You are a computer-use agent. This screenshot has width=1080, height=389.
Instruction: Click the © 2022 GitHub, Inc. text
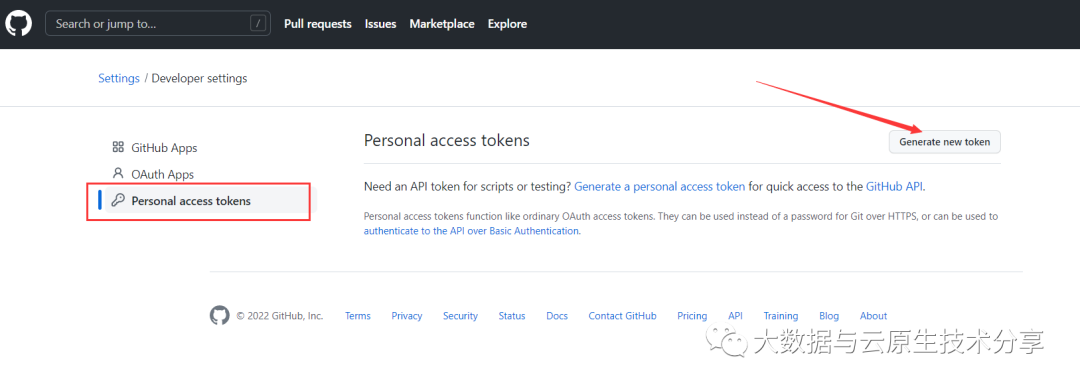[x=280, y=315]
